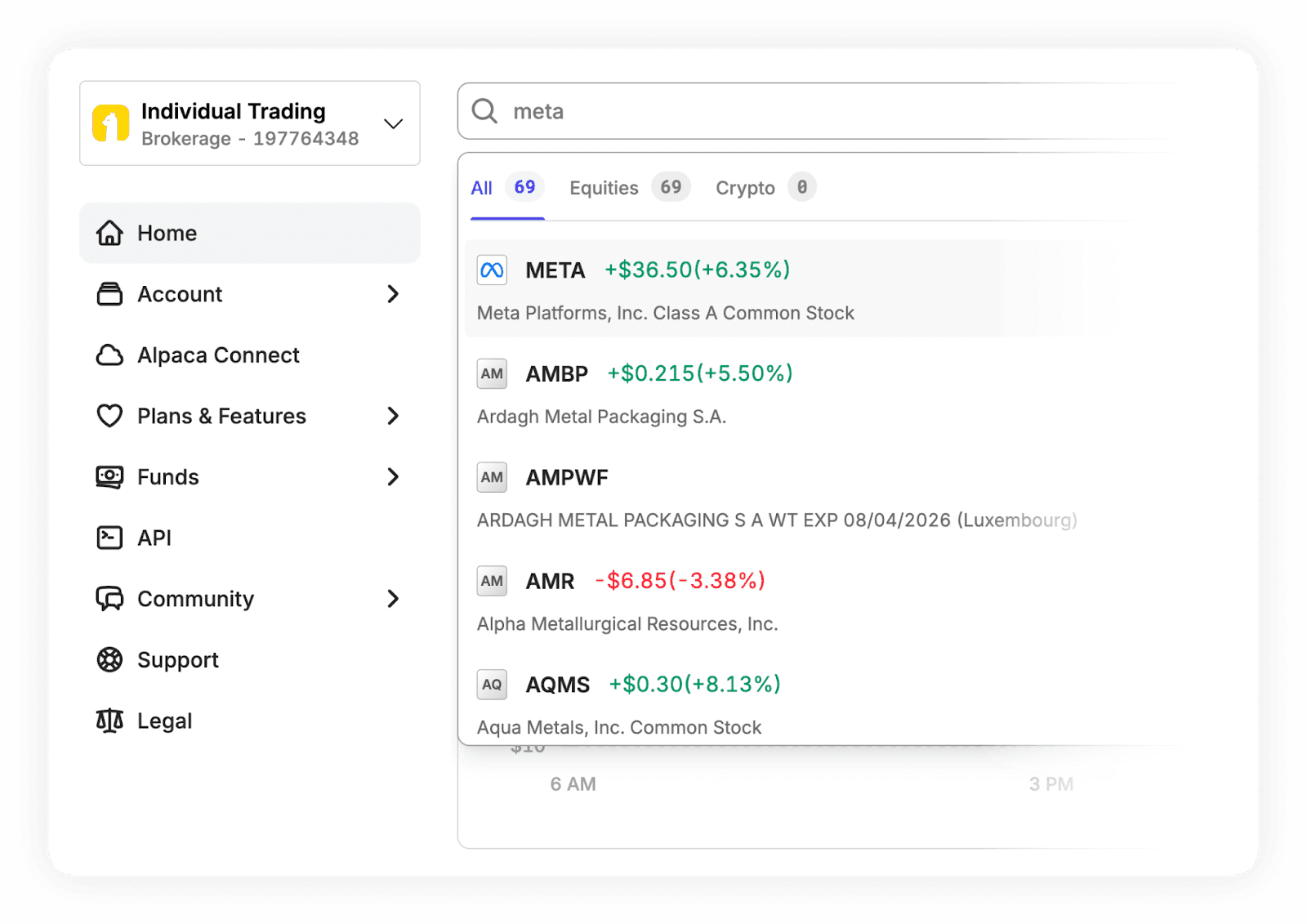
Task: Click the Support lifebuoy icon
Action: coord(109,659)
